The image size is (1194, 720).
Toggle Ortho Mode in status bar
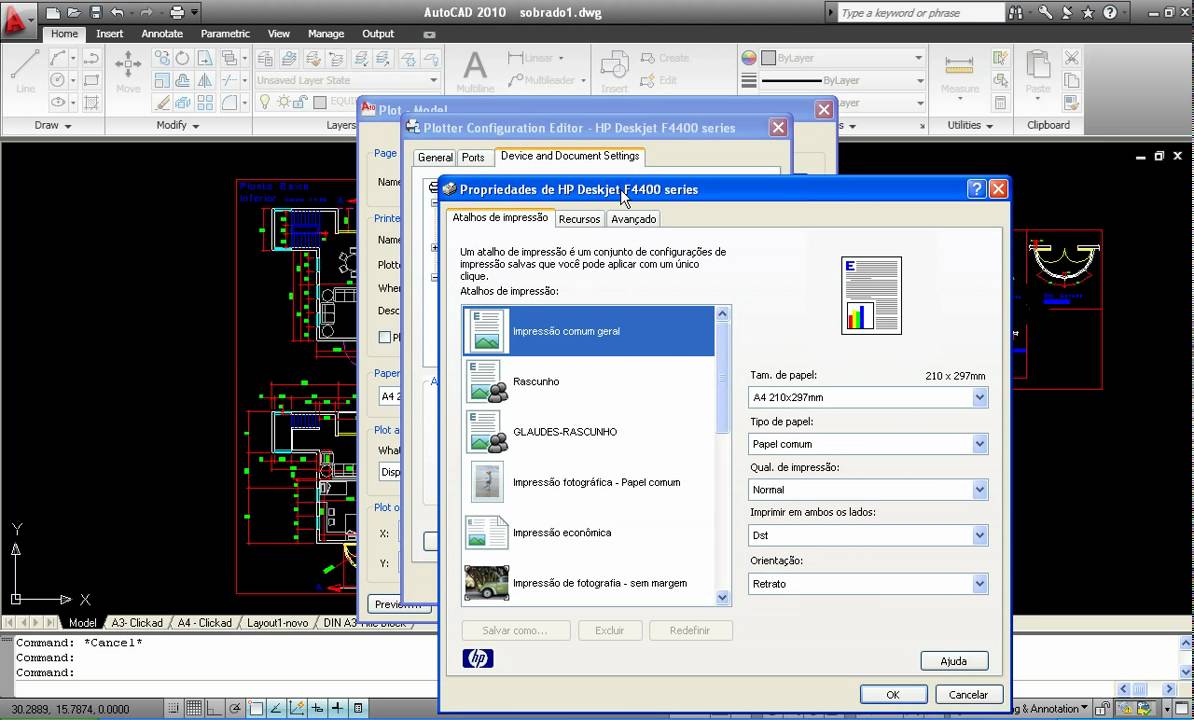[x=215, y=709]
